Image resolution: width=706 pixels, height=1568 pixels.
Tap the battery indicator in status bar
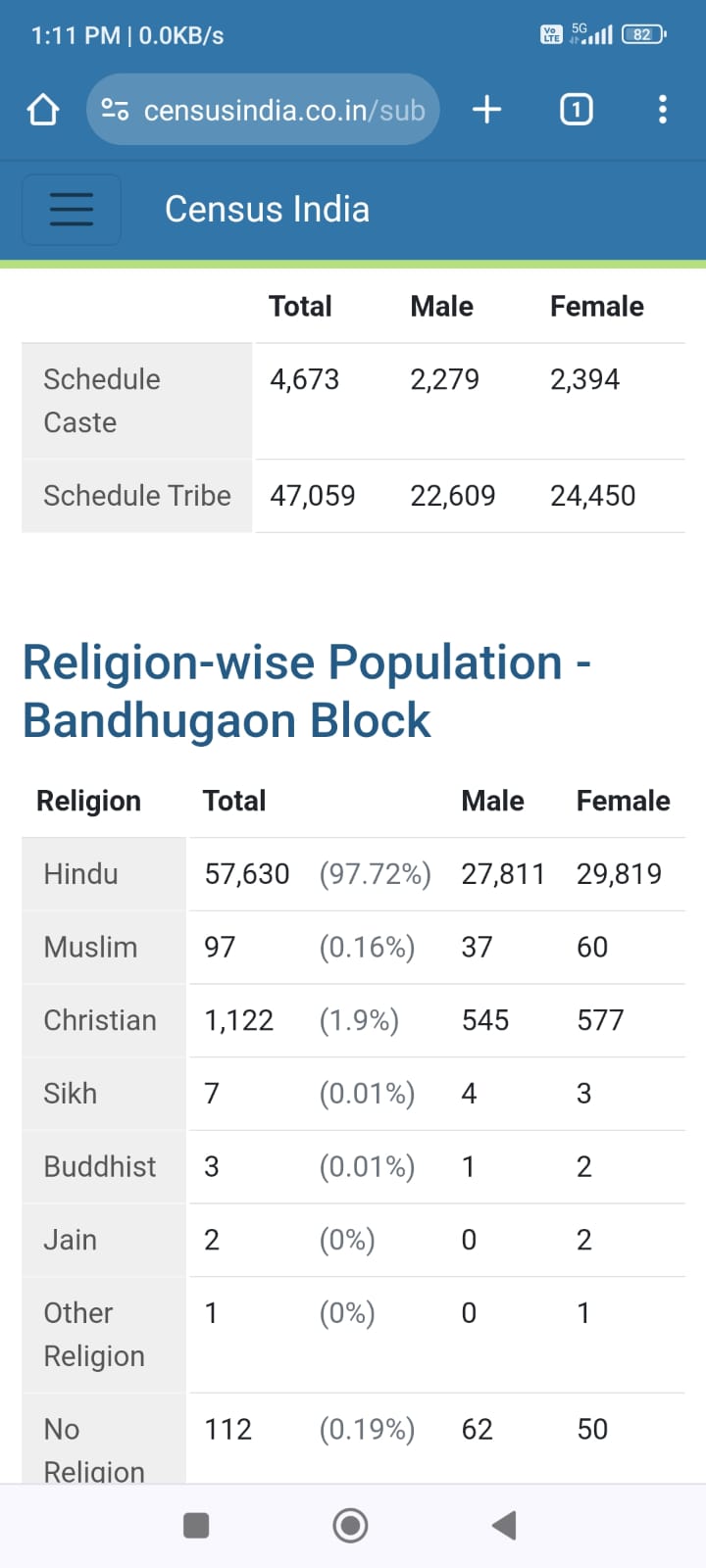(643, 34)
